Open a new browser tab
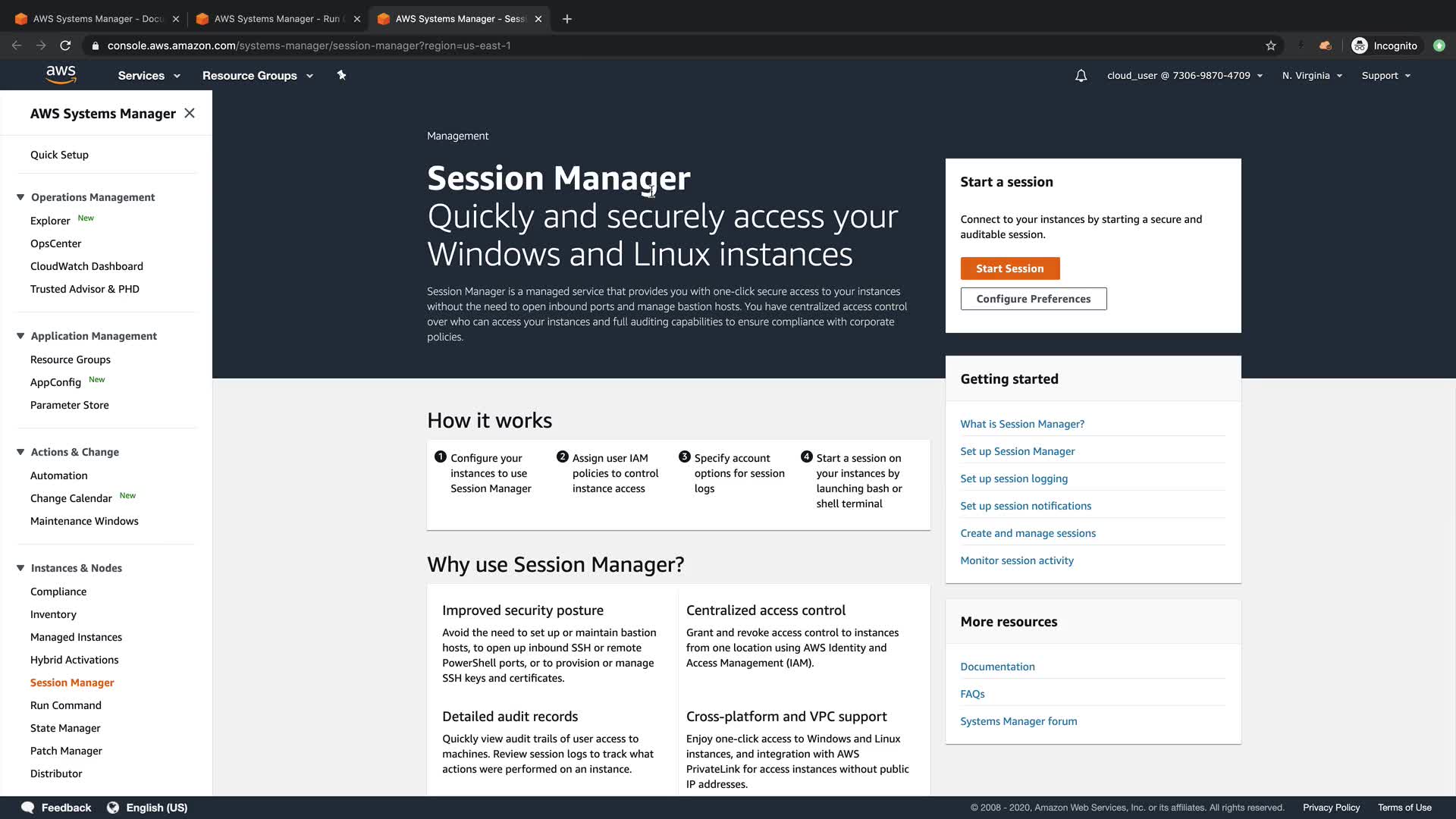Viewport: 1456px width, 819px height. (567, 19)
